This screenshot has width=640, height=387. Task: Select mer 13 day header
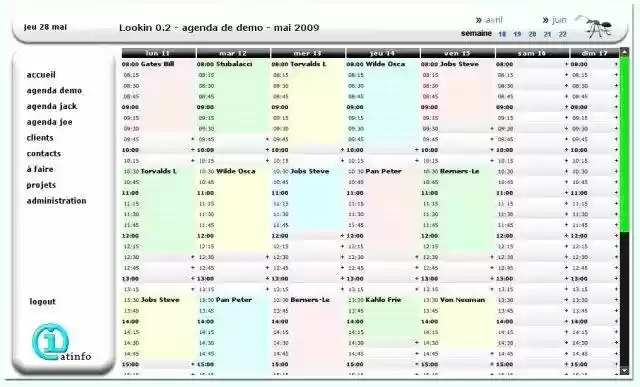[308, 53]
